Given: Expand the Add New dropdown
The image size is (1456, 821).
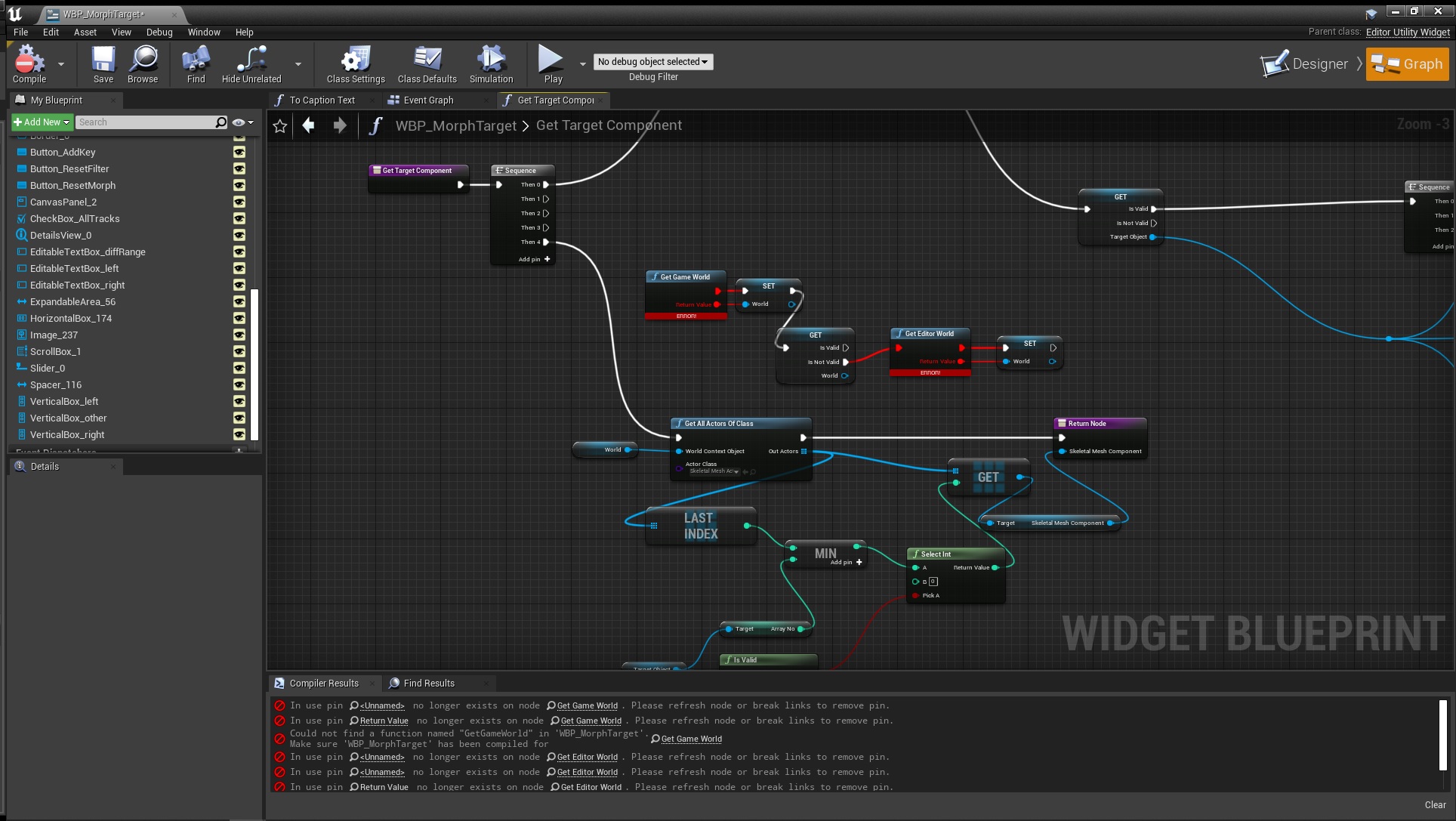Looking at the screenshot, I should [42, 122].
